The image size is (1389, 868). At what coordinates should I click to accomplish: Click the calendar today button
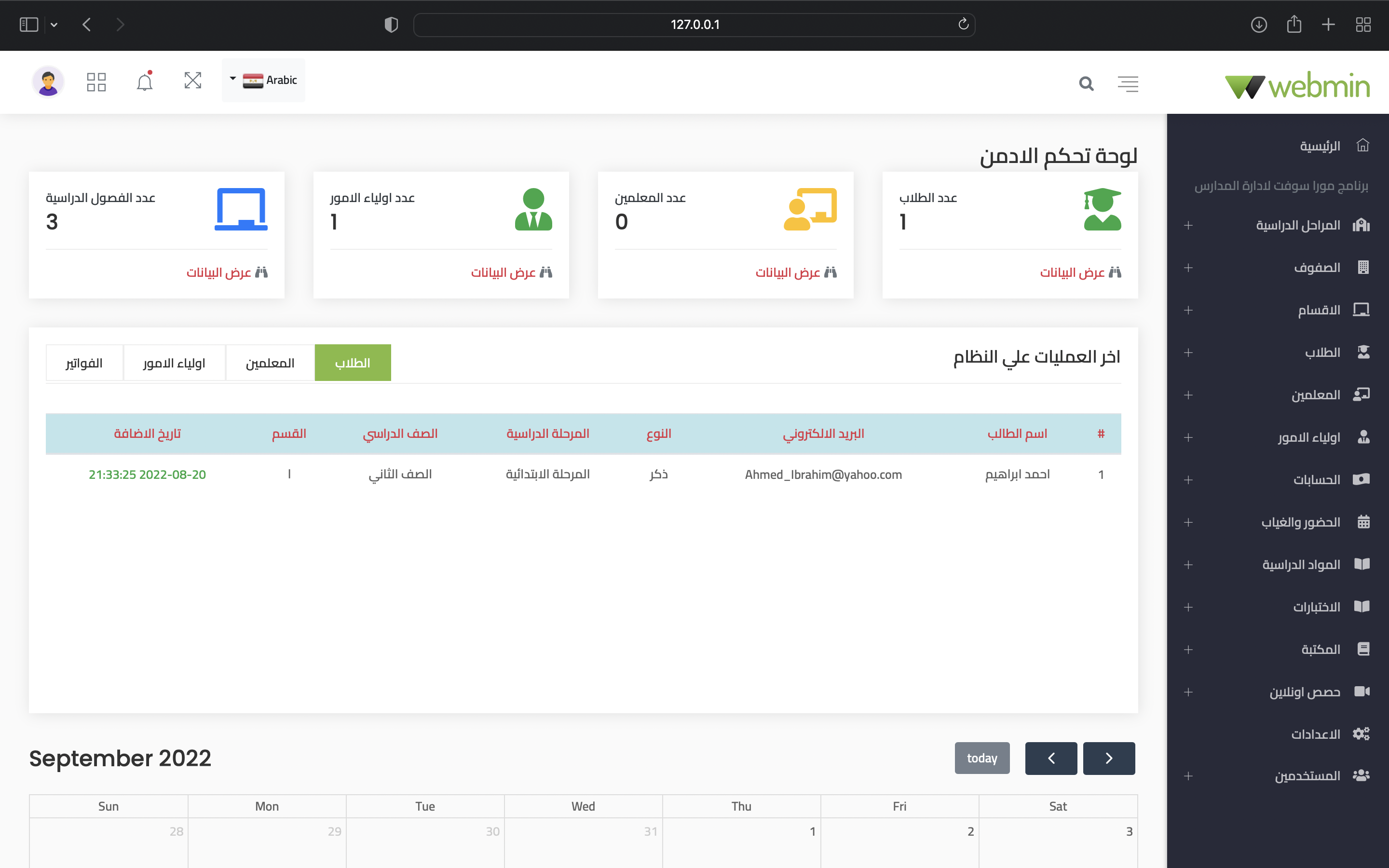(x=981, y=758)
